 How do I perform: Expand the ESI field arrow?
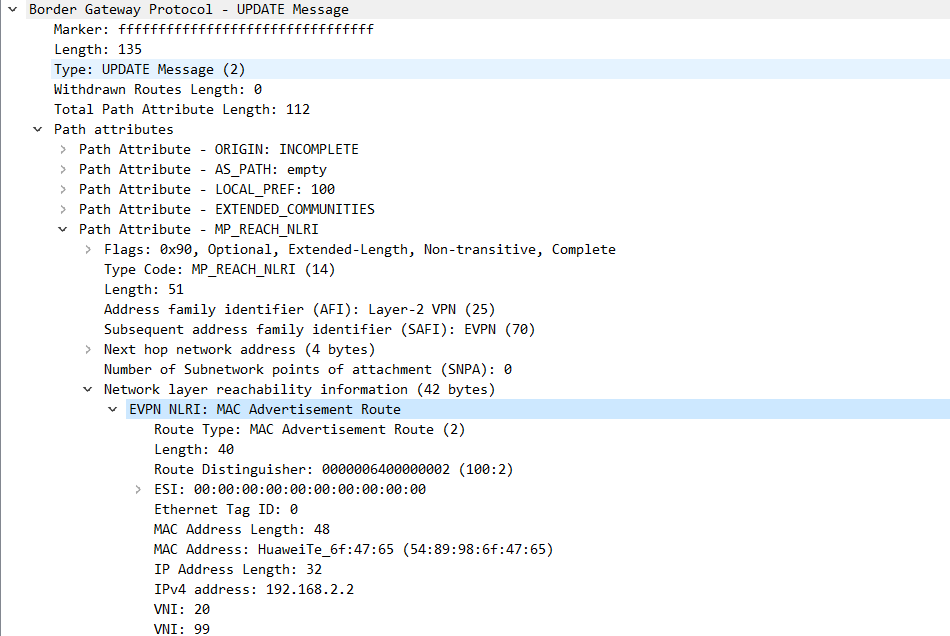[137, 489]
